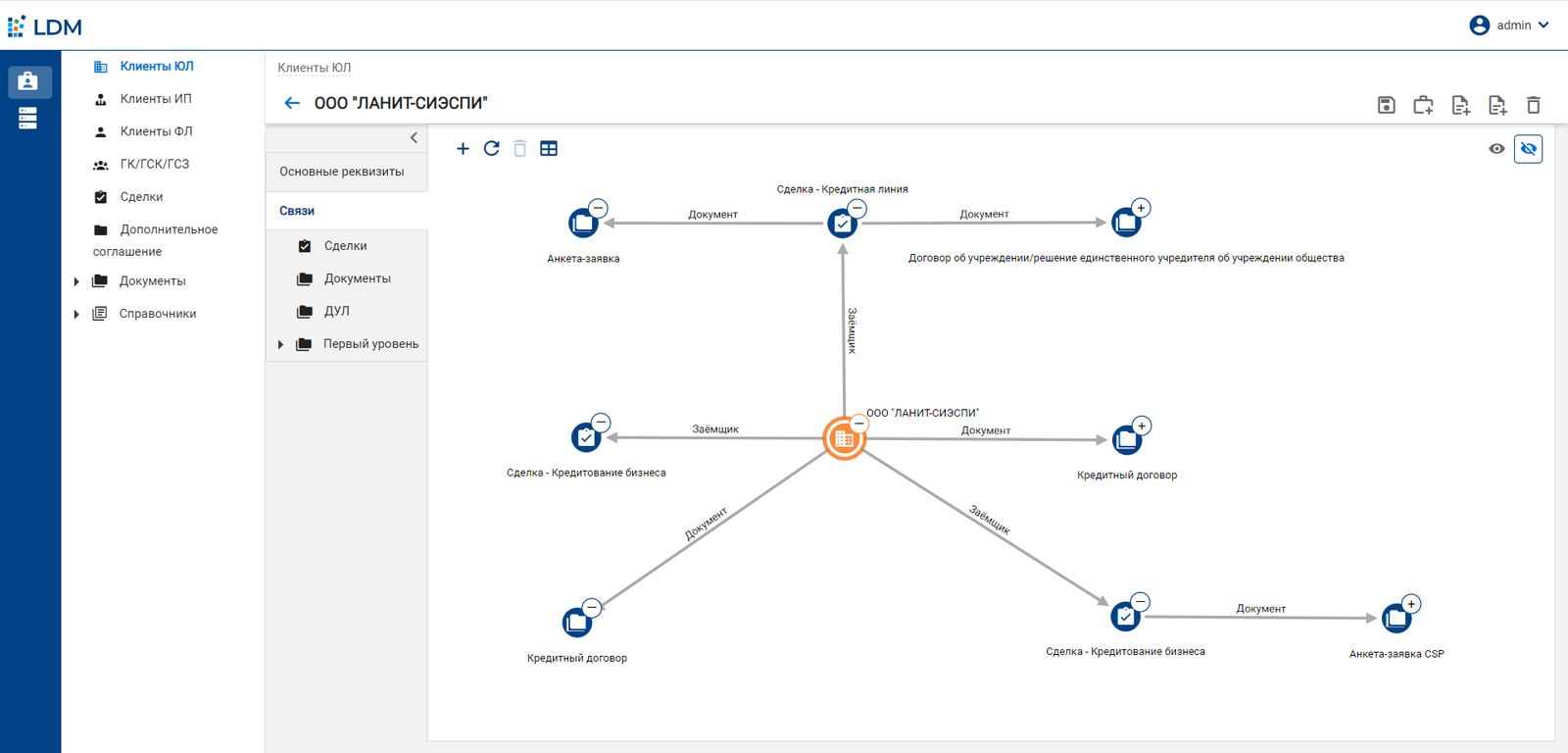Click the plus icon to add link
Screen dimensions: 1568x753
pyautogui.click(x=463, y=149)
